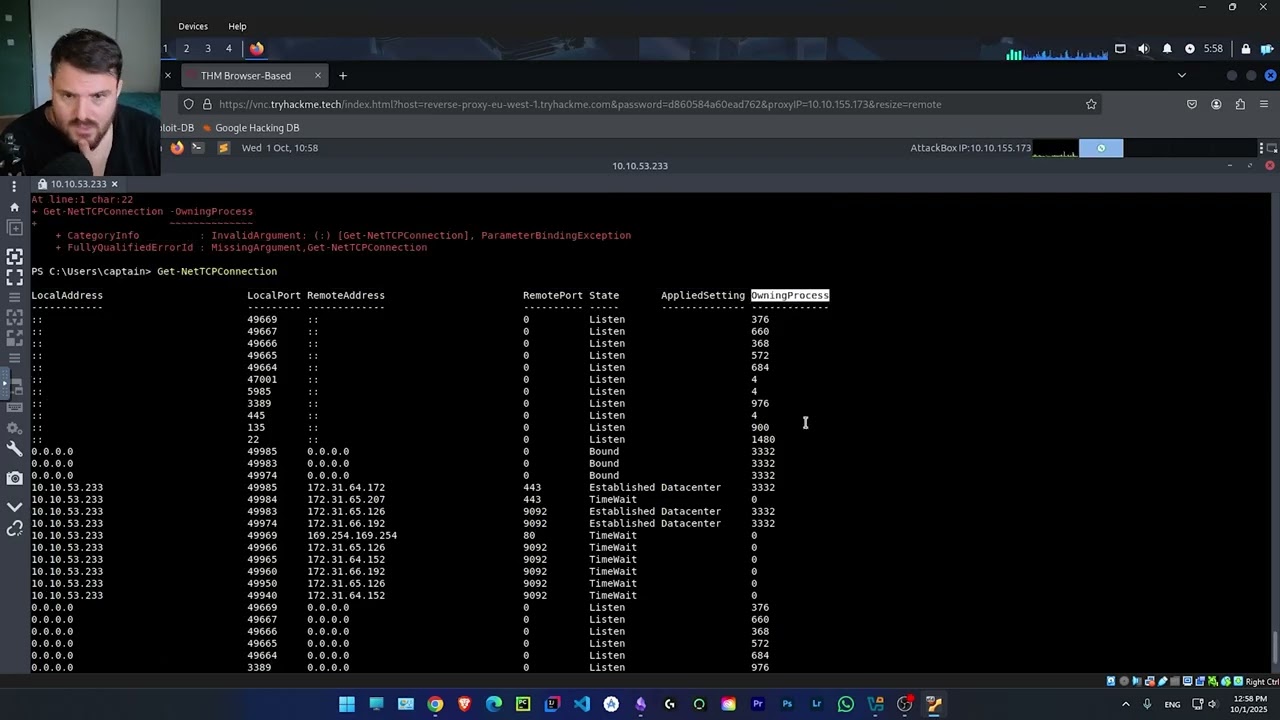Select the 10.10.53.233 Remmina connection tab
This screenshot has height=720, width=1280.
coord(77,184)
